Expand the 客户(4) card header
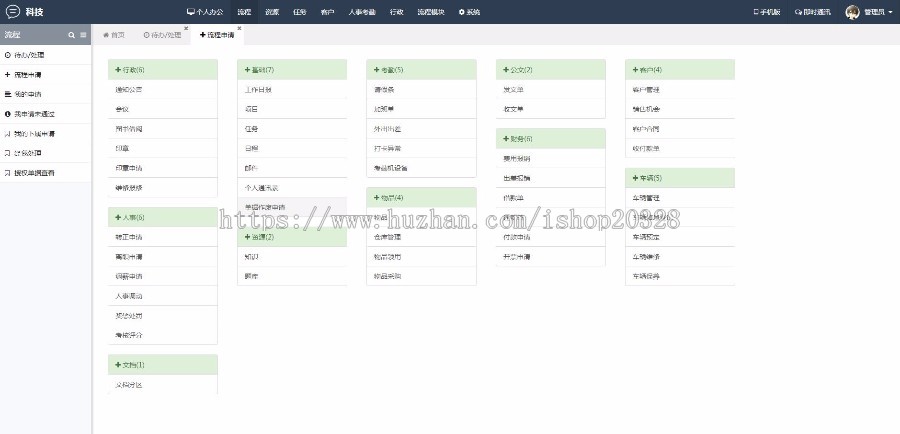 pos(680,69)
